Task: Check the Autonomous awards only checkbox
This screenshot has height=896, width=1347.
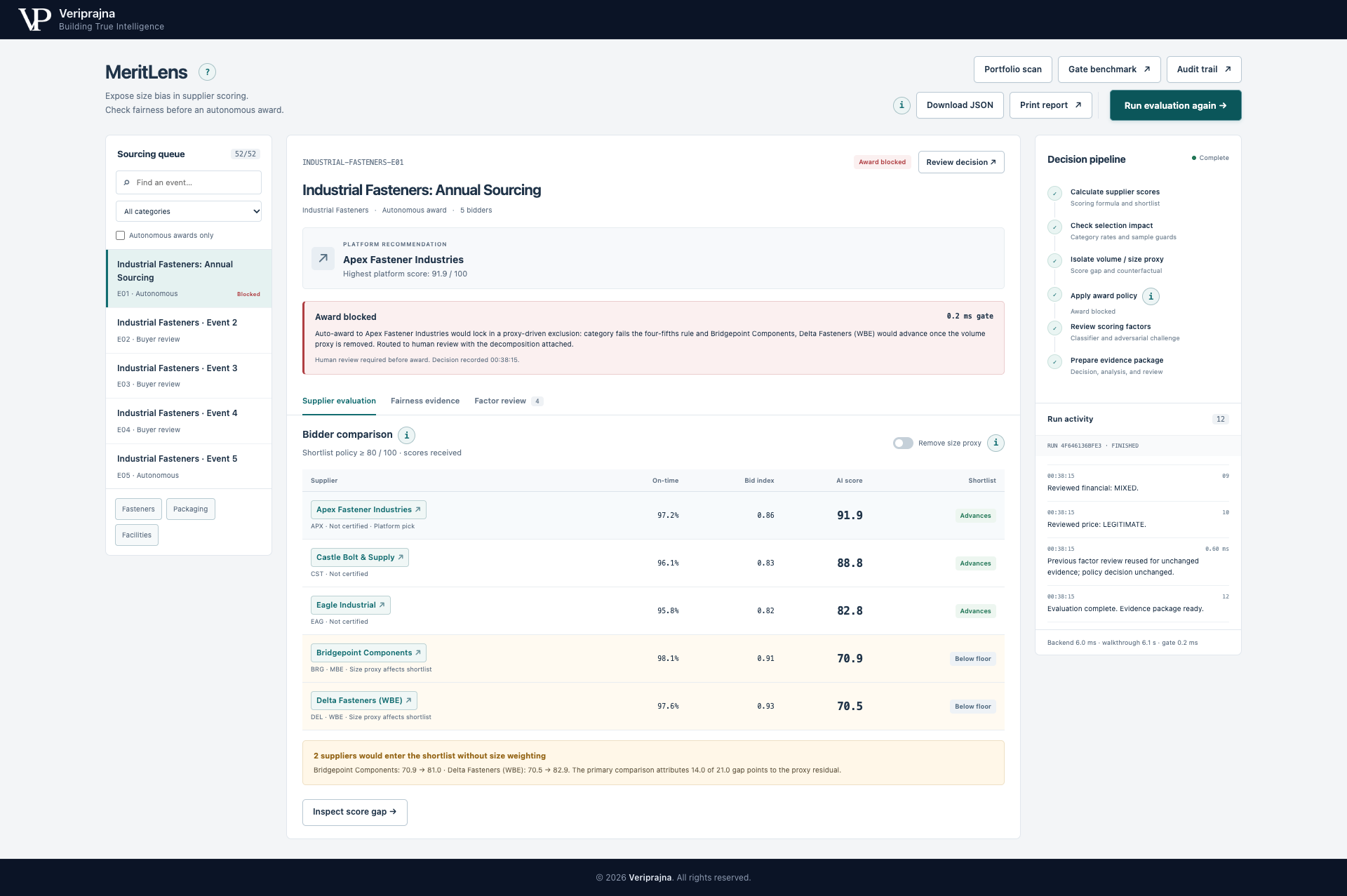Action: pyautogui.click(x=120, y=236)
